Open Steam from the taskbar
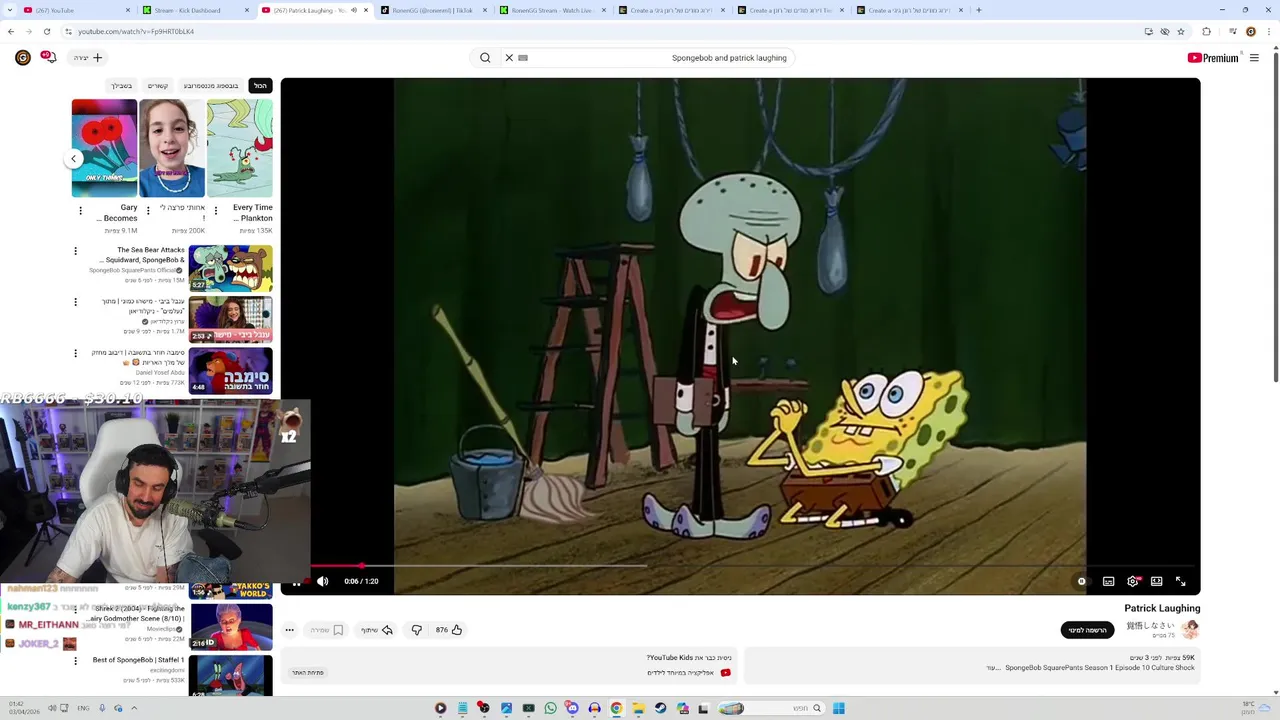 pyautogui.click(x=660, y=708)
